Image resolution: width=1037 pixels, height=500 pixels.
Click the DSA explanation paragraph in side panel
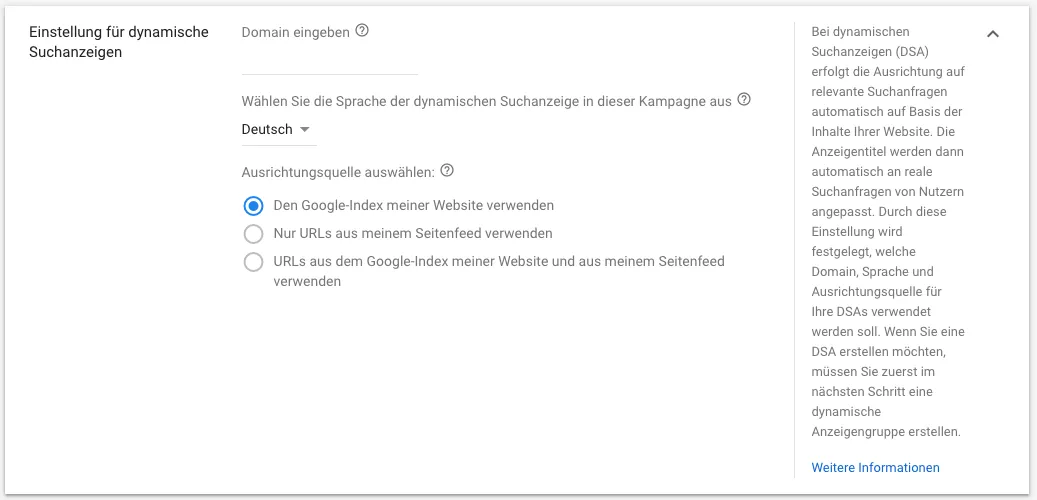[x=888, y=231]
